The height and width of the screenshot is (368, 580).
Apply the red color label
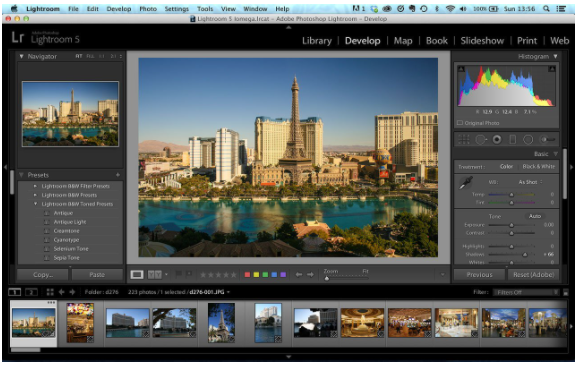click(x=247, y=275)
